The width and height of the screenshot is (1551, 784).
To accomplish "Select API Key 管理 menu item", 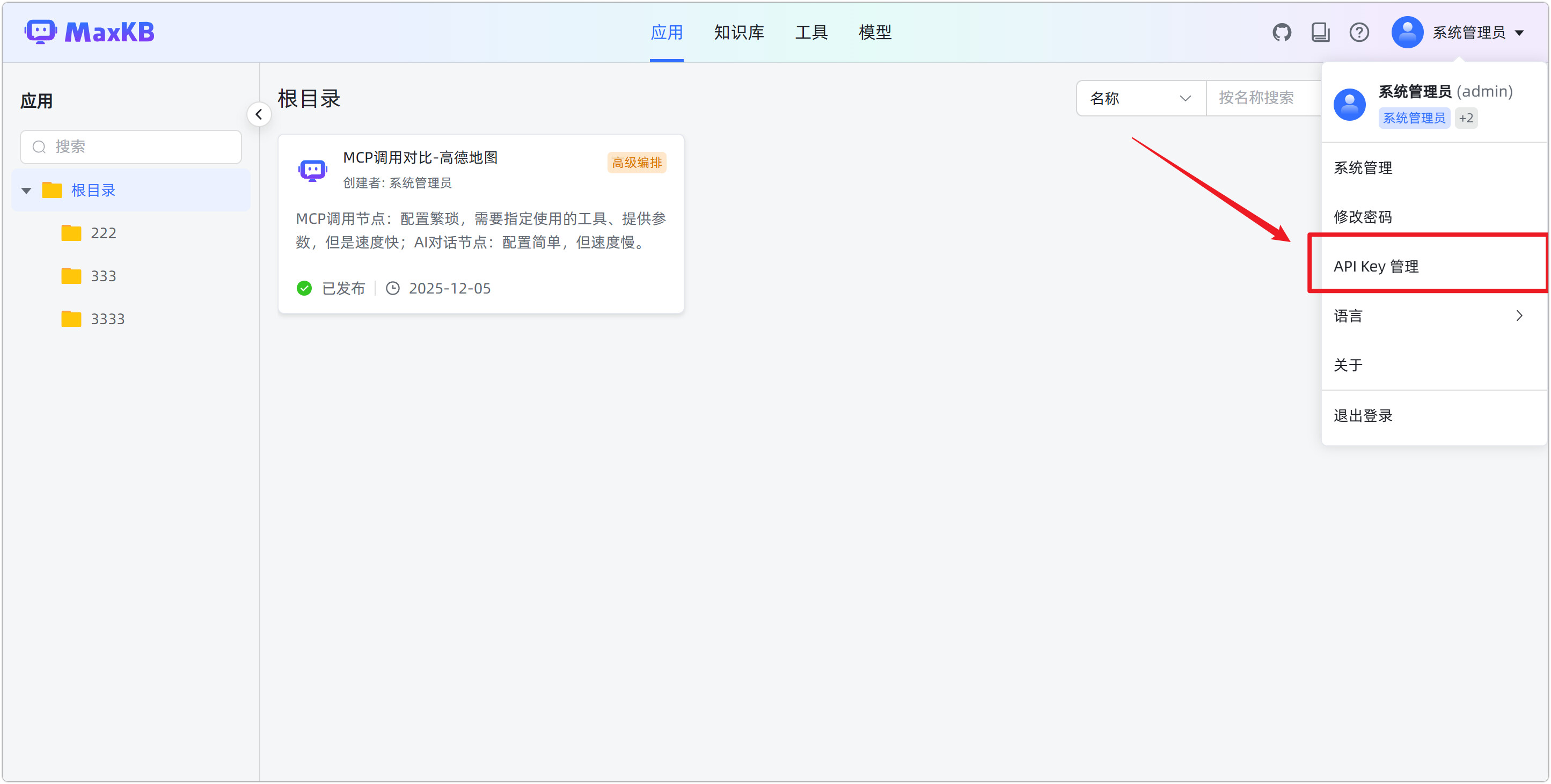I will [1376, 266].
